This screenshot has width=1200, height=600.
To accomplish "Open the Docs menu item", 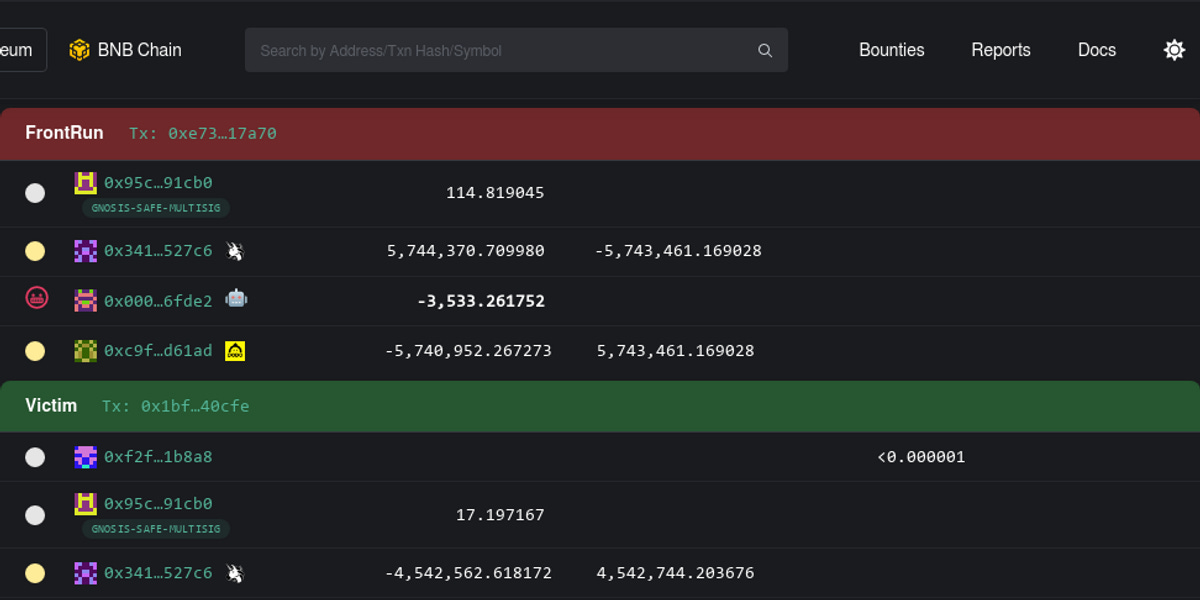I will [1097, 50].
